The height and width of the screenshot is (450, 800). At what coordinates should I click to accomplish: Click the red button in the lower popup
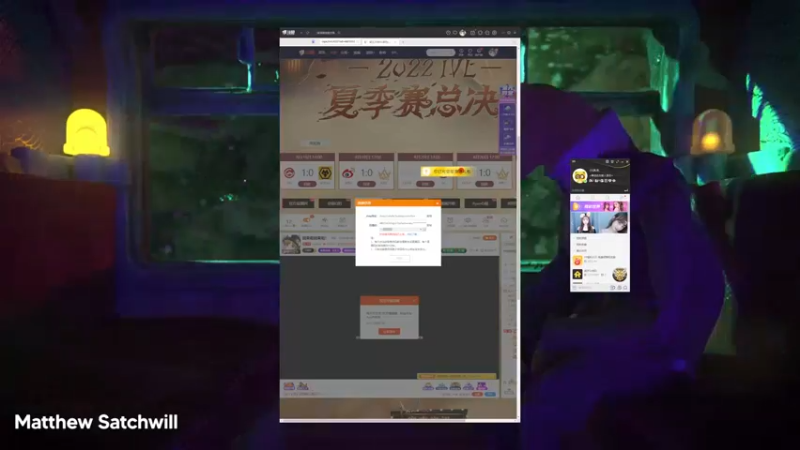[389, 332]
